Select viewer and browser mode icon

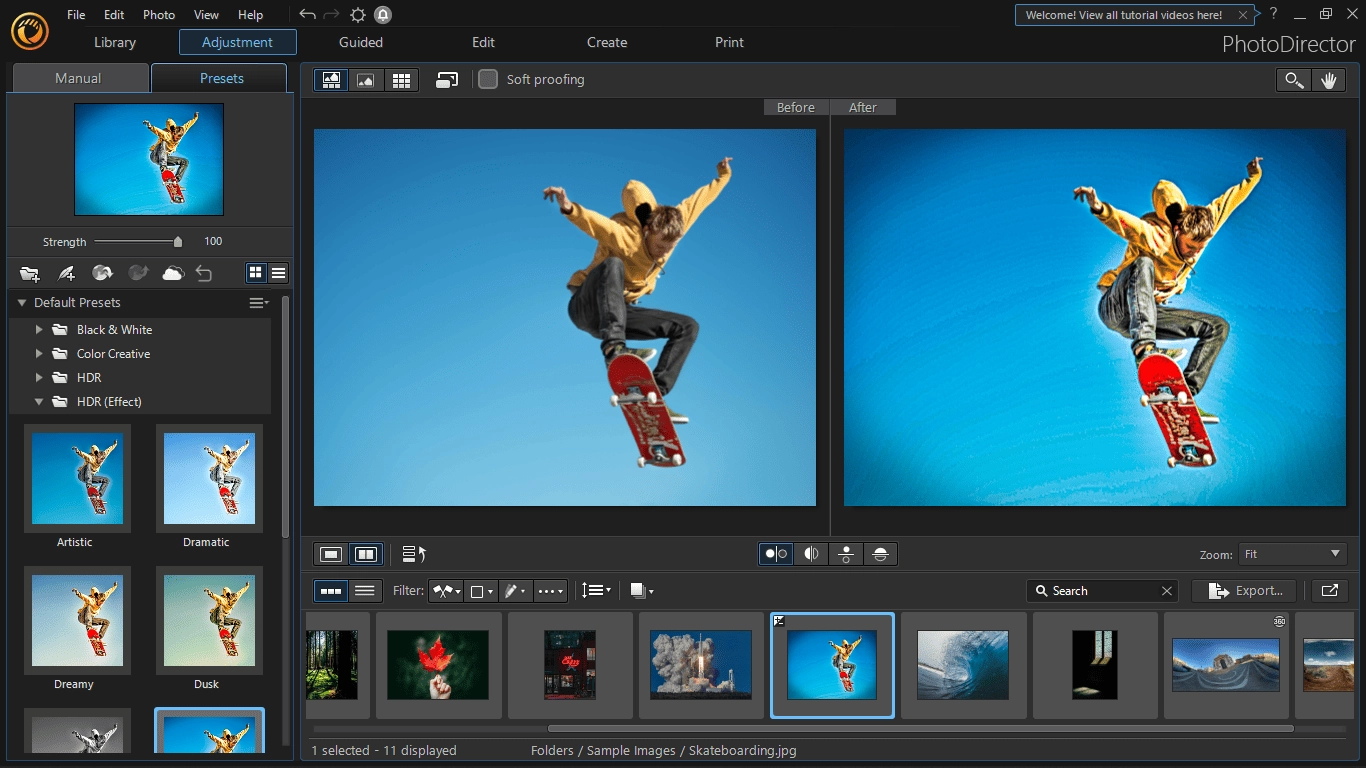(x=331, y=80)
